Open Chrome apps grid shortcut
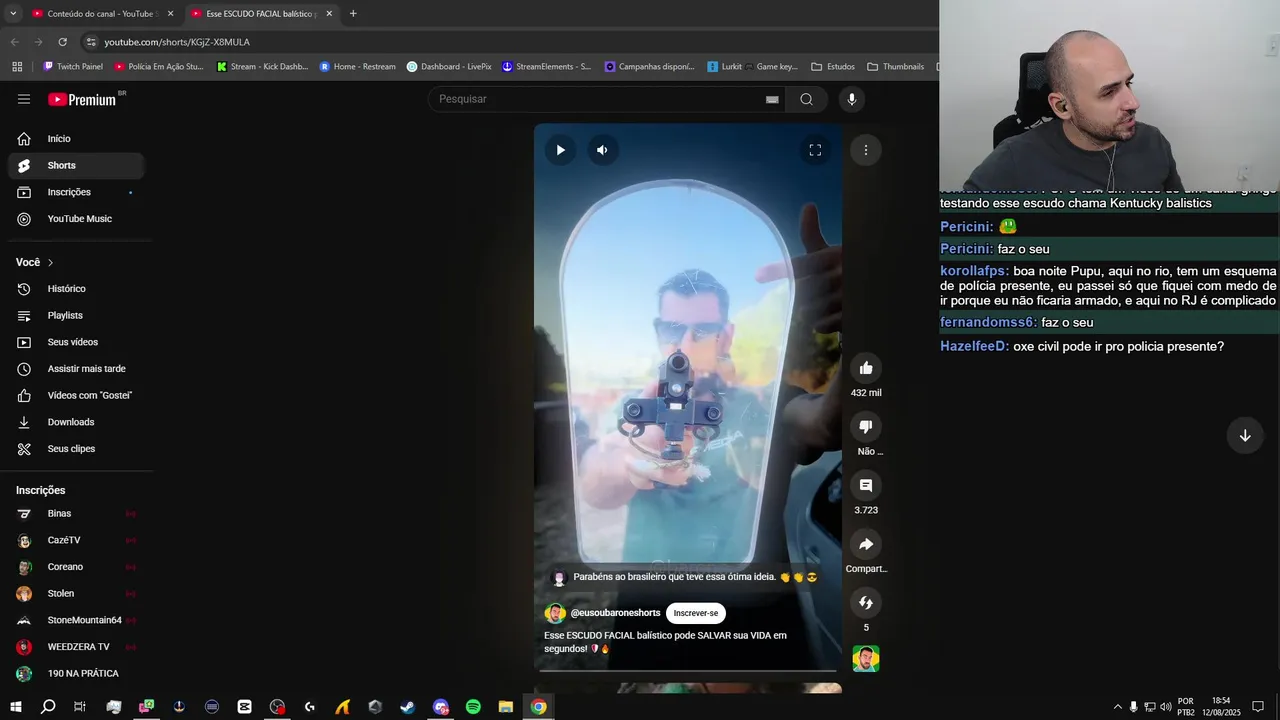The width and height of the screenshot is (1280, 720). point(17,67)
